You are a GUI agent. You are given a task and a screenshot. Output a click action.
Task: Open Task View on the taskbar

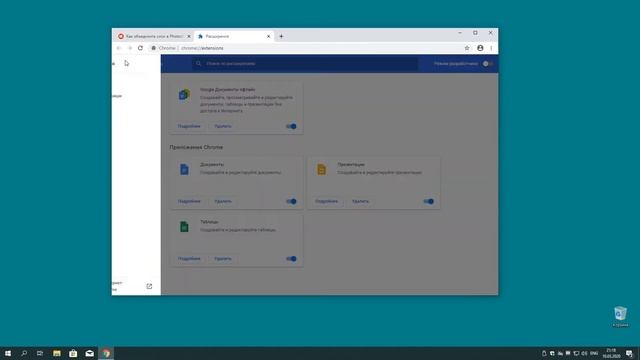[40, 353]
